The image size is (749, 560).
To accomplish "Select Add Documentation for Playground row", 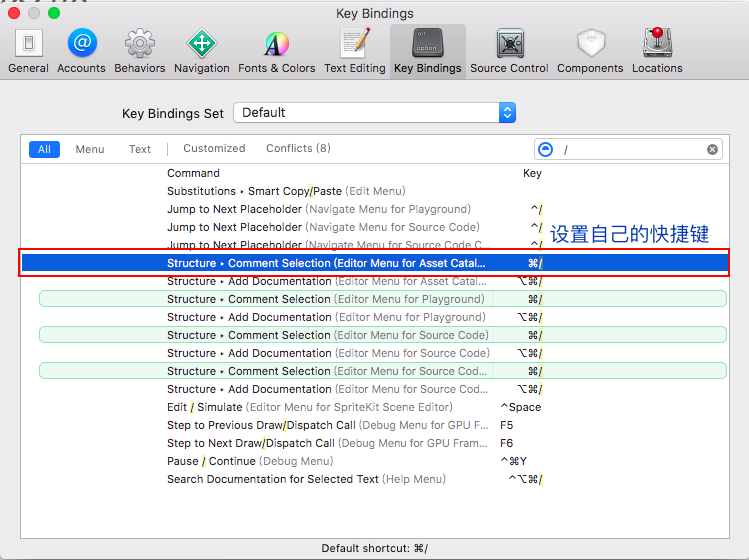I will [374, 317].
